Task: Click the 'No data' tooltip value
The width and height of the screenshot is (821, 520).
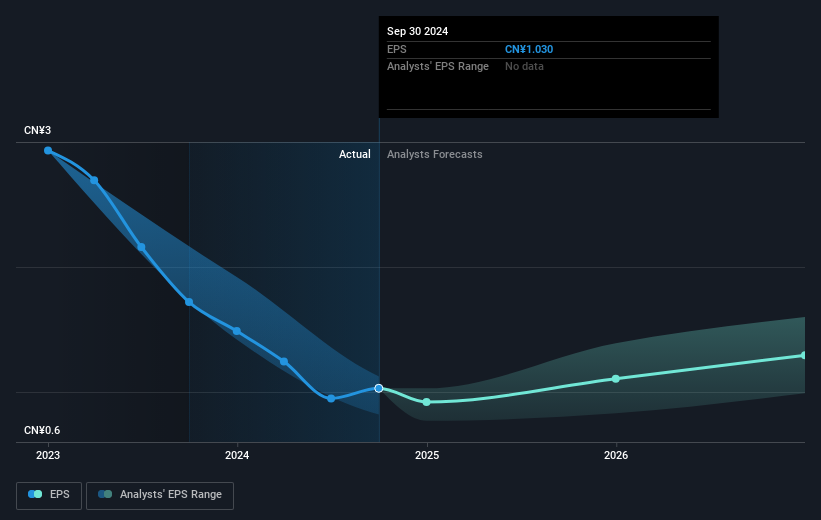Action: click(524, 67)
